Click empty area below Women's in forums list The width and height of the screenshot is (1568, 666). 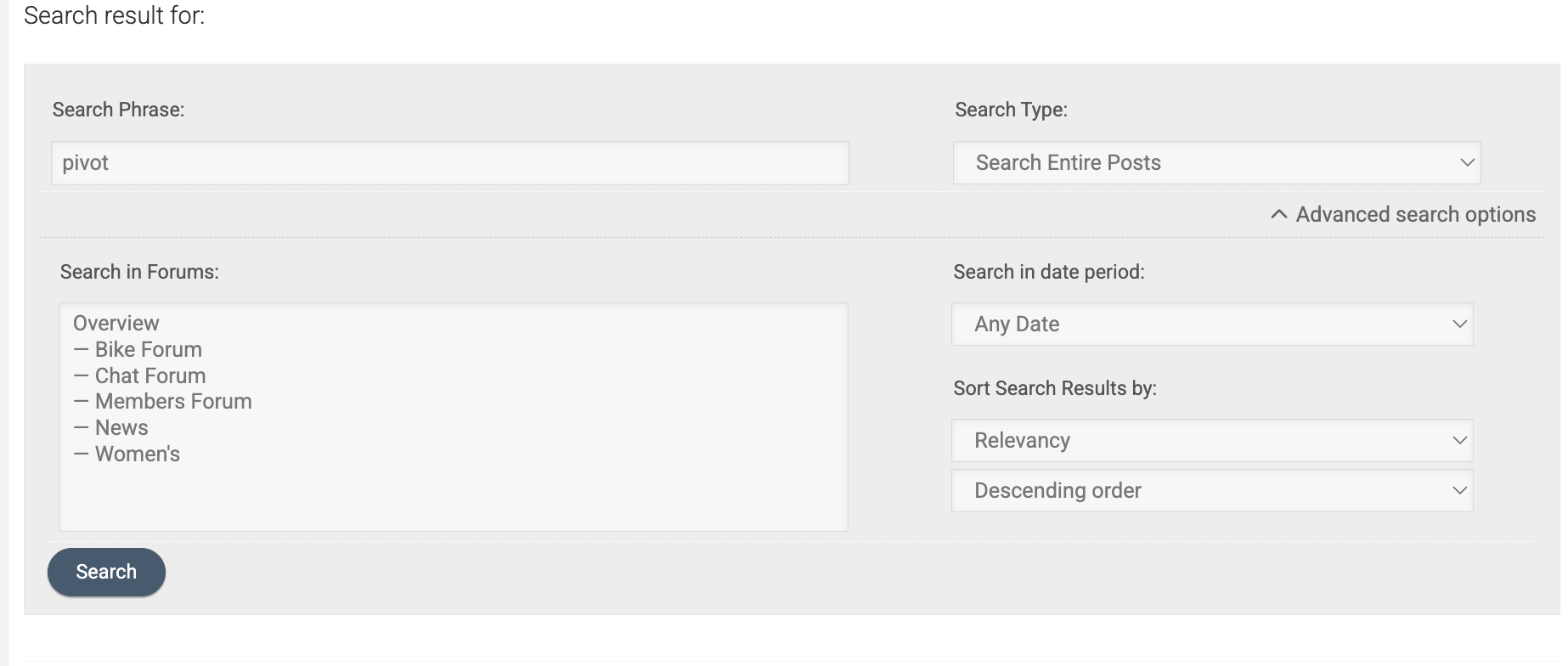(453, 499)
